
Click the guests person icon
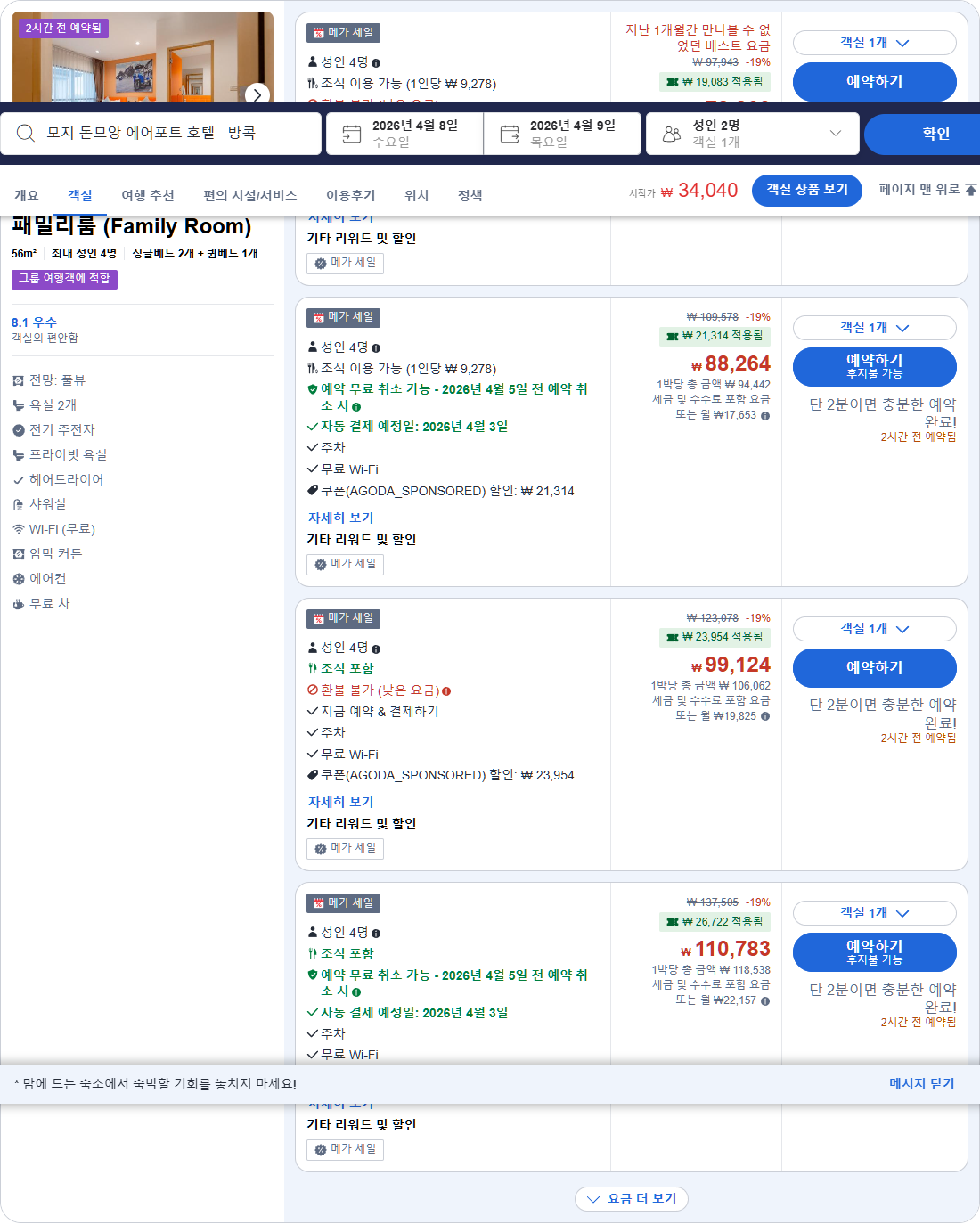[x=672, y=133]
